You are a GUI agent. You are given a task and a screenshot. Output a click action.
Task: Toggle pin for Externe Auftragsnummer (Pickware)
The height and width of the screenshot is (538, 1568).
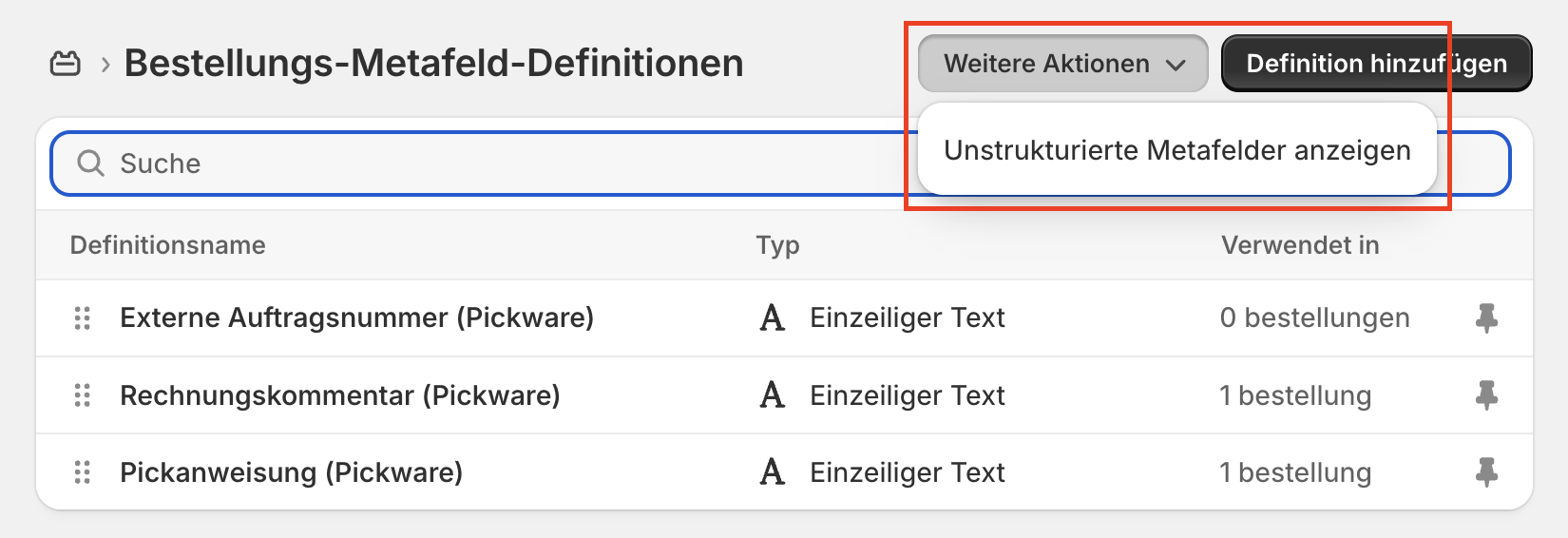click(1486, 318)
